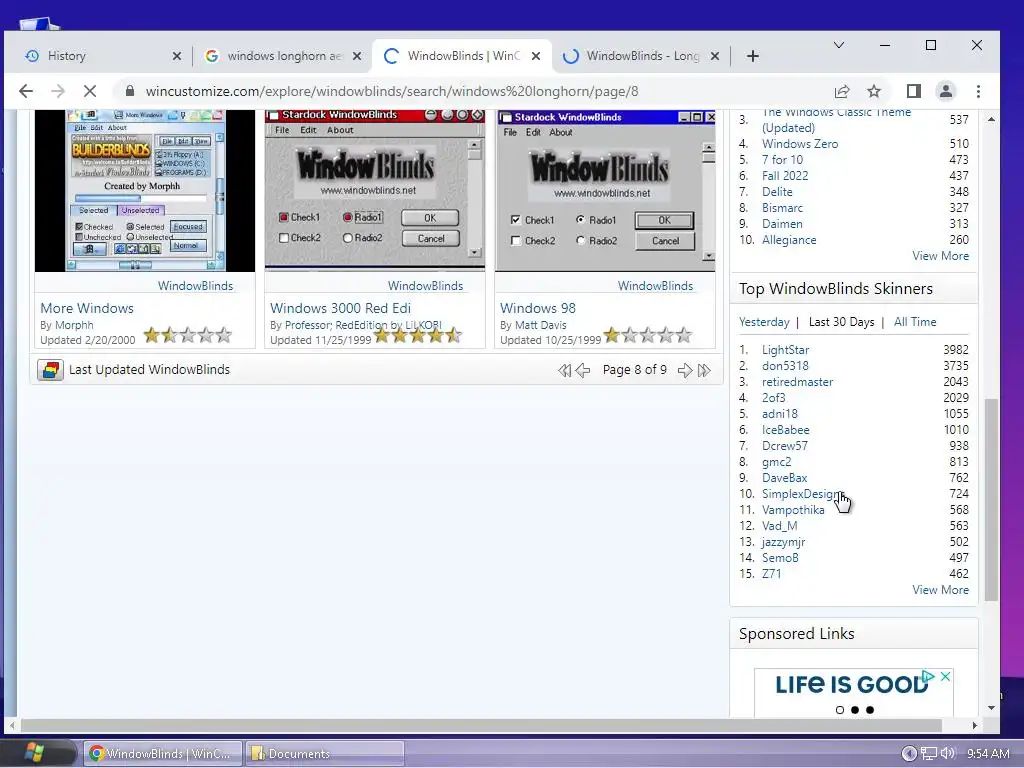The height and width of the screenshot is (768, 1024).
Task: Click the star rating for Windows 98
Action: point(647,336)
